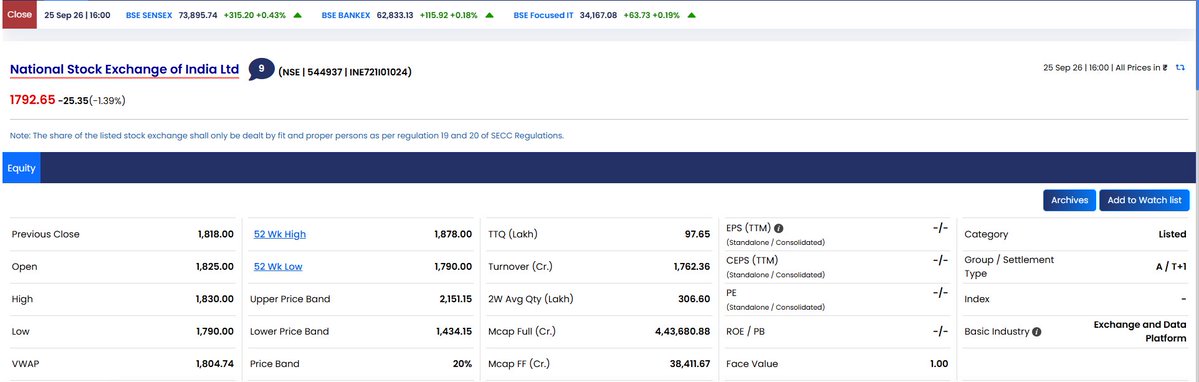Click the Group / Settlement value A / T+1
The width and height of the screenshot is (1199, 382).
pyautogui.click(x=1171, y=267)
